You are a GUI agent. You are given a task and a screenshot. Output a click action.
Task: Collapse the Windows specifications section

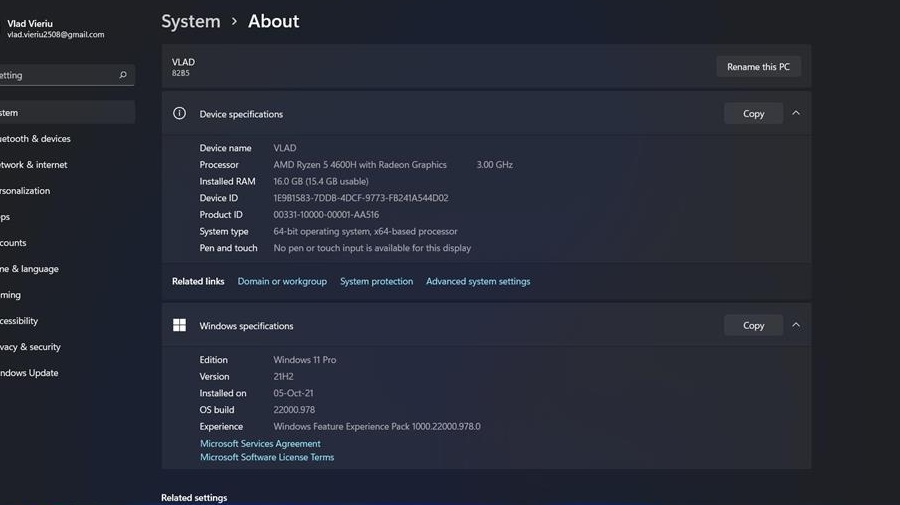(796, 325)
